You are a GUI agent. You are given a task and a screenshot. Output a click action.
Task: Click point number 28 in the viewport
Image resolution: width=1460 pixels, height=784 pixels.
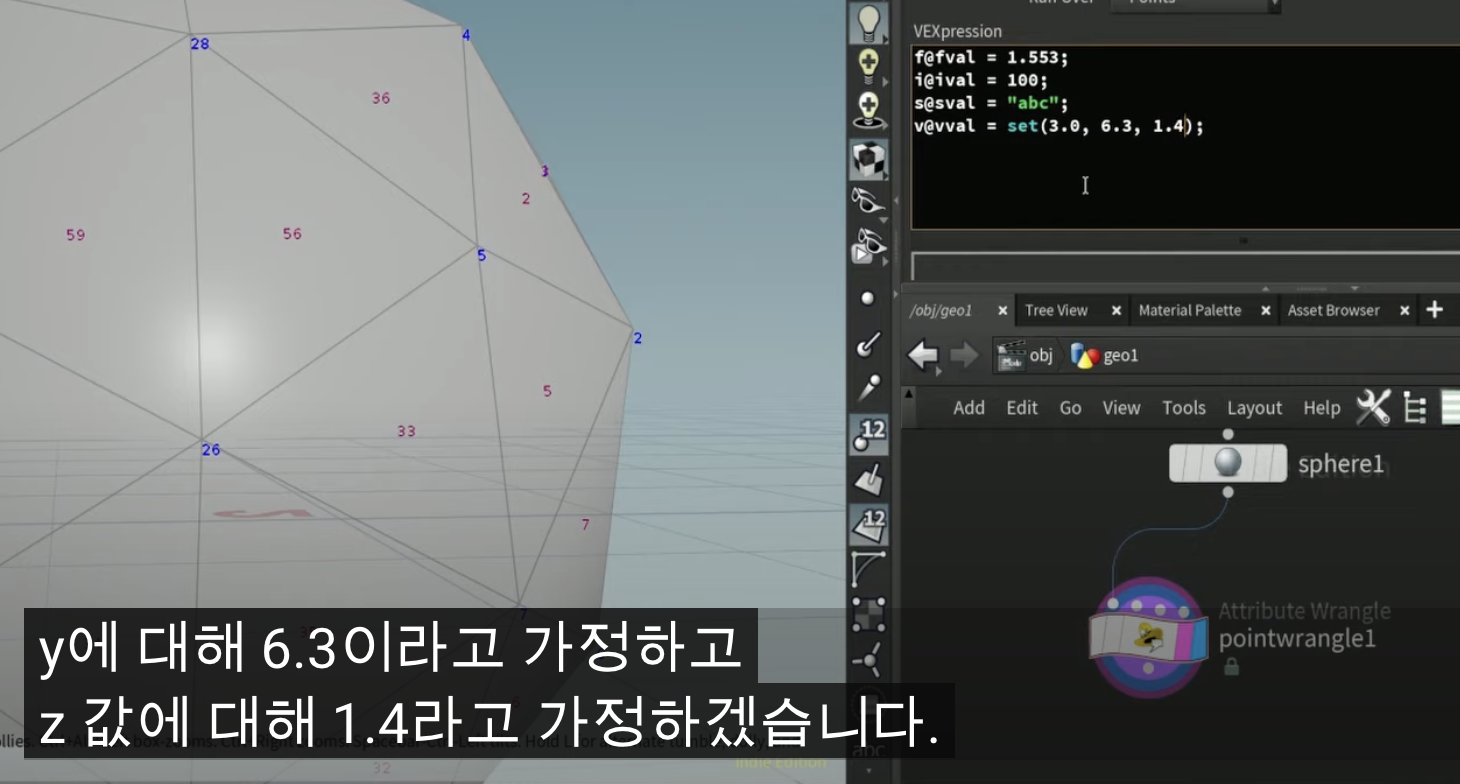[200, 44]
